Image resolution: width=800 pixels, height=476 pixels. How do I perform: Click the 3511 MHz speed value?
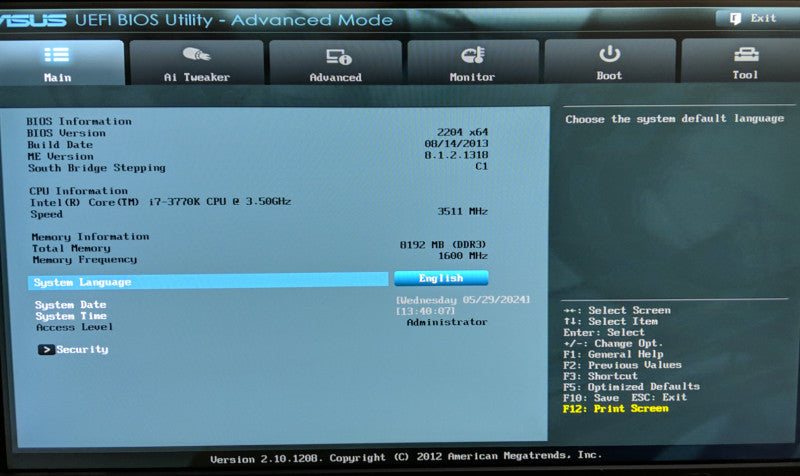pos(463,211)
